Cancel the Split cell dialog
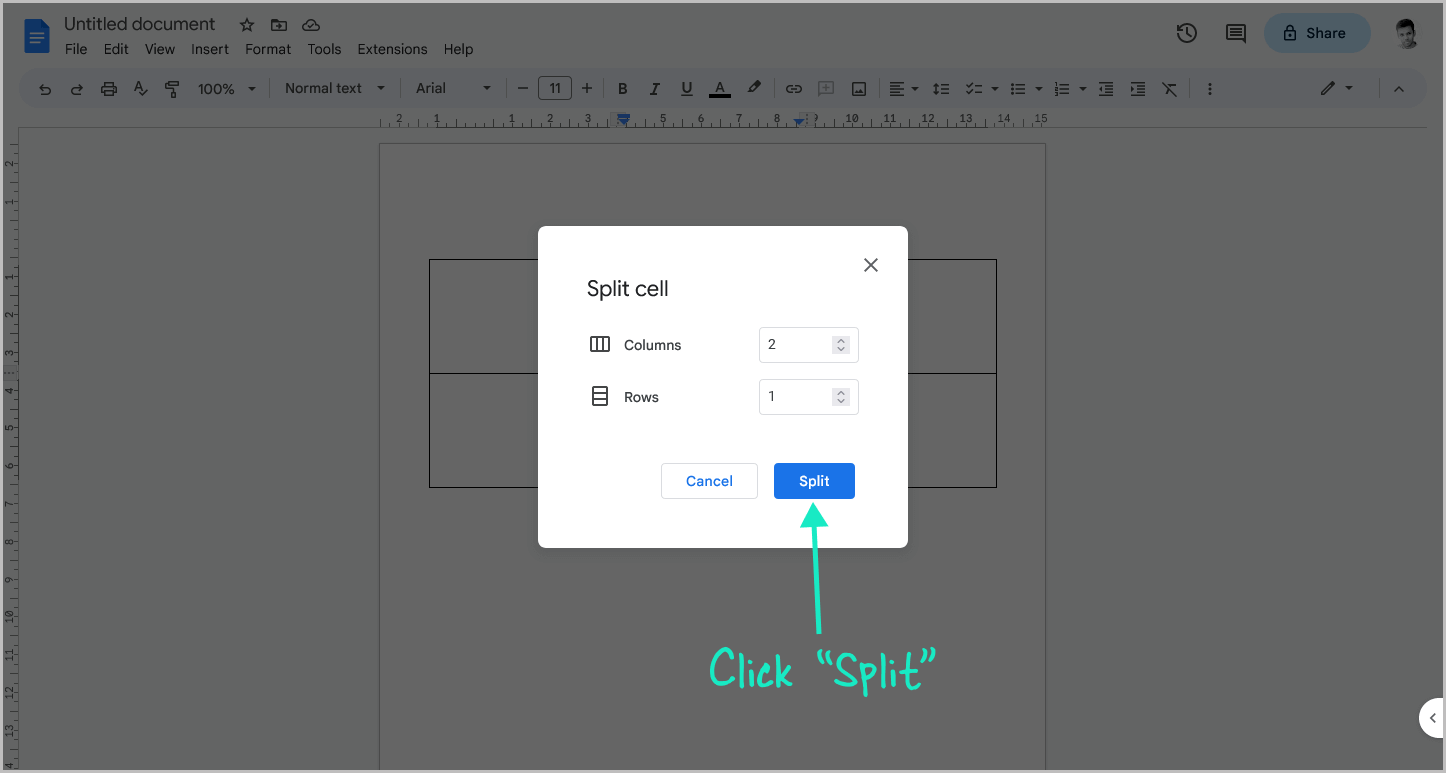 click(x=709, y=481)
